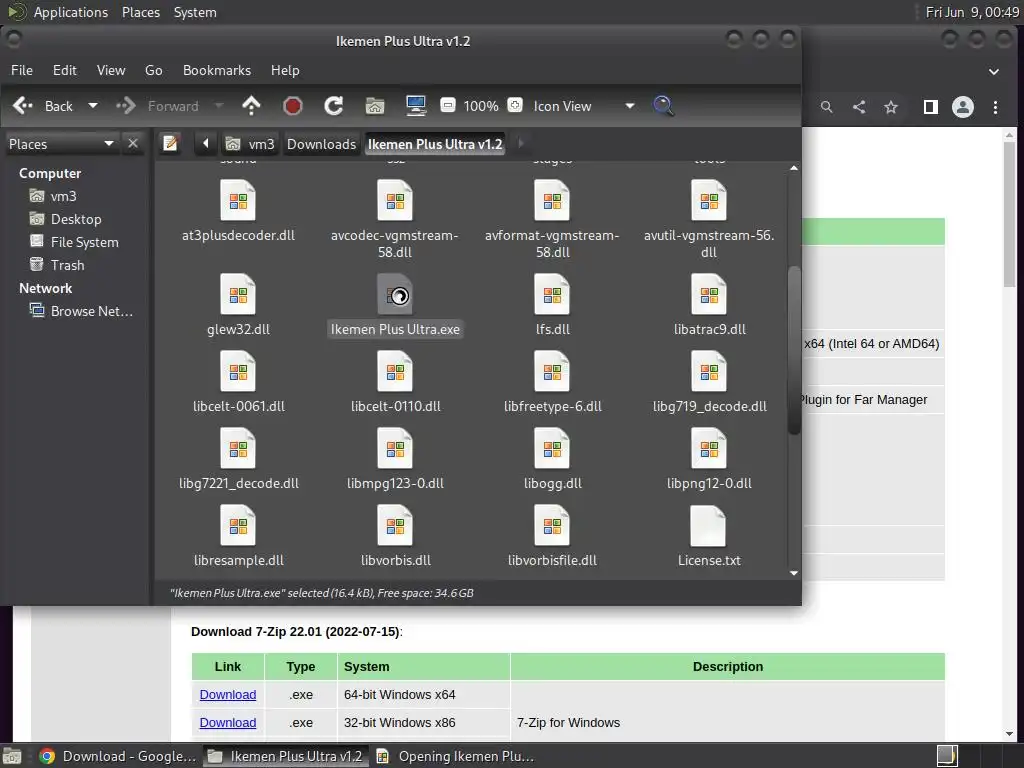Screen dimensions: 1024x768
Task: Open the Back history dropdown arrow
Action: pos(93,106)
